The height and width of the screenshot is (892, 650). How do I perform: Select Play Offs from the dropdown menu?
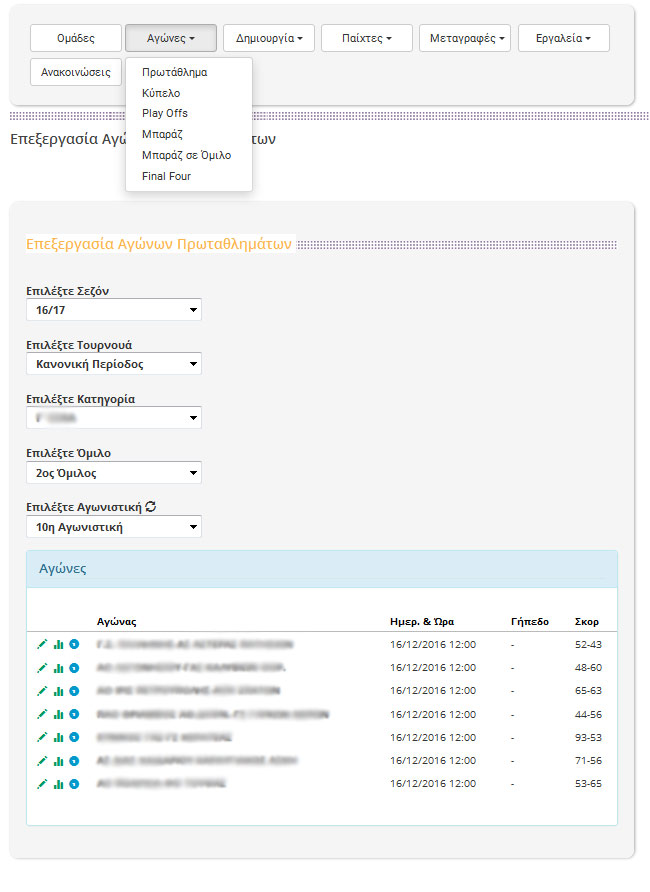point(165,113)
